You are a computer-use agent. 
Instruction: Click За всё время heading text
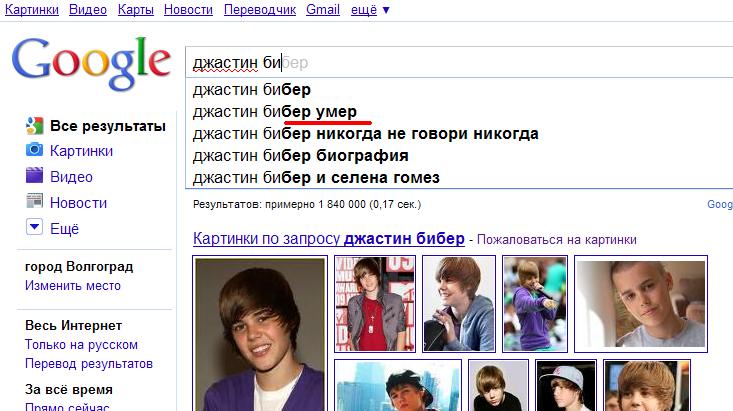69,389
